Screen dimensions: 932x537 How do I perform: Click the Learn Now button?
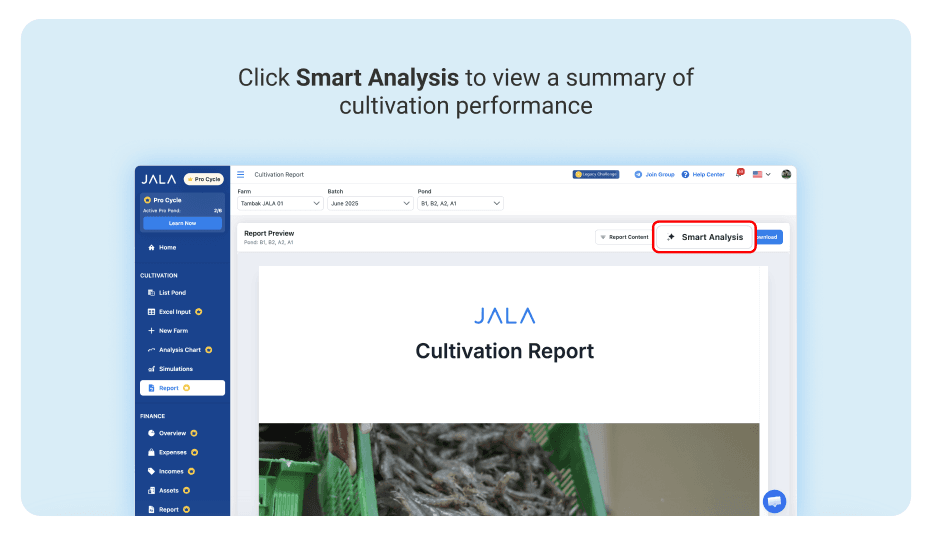click(182, 223)
